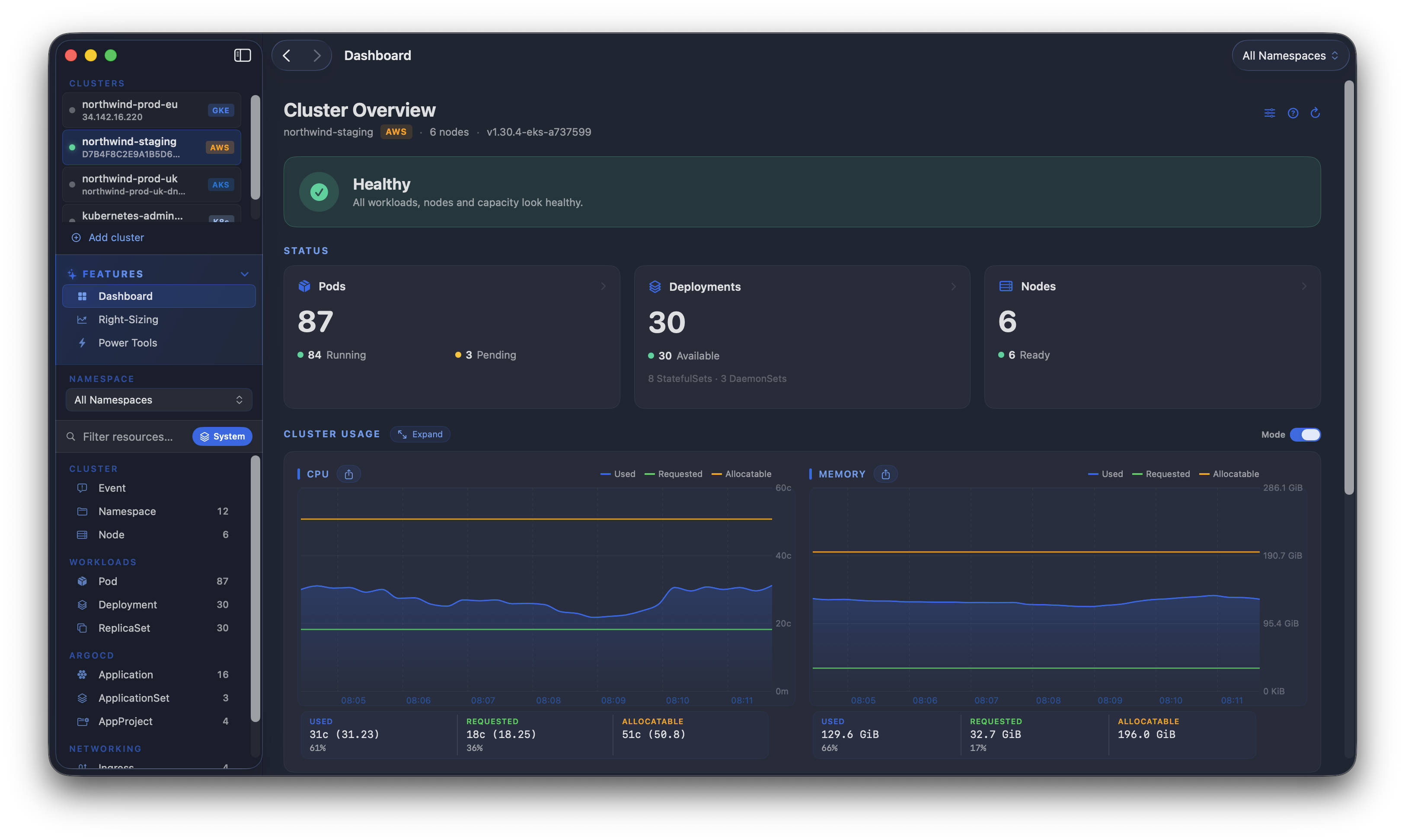Click memory allocatable value 196.0 GiB
1405x840 pixels.
coord(1146,734)
